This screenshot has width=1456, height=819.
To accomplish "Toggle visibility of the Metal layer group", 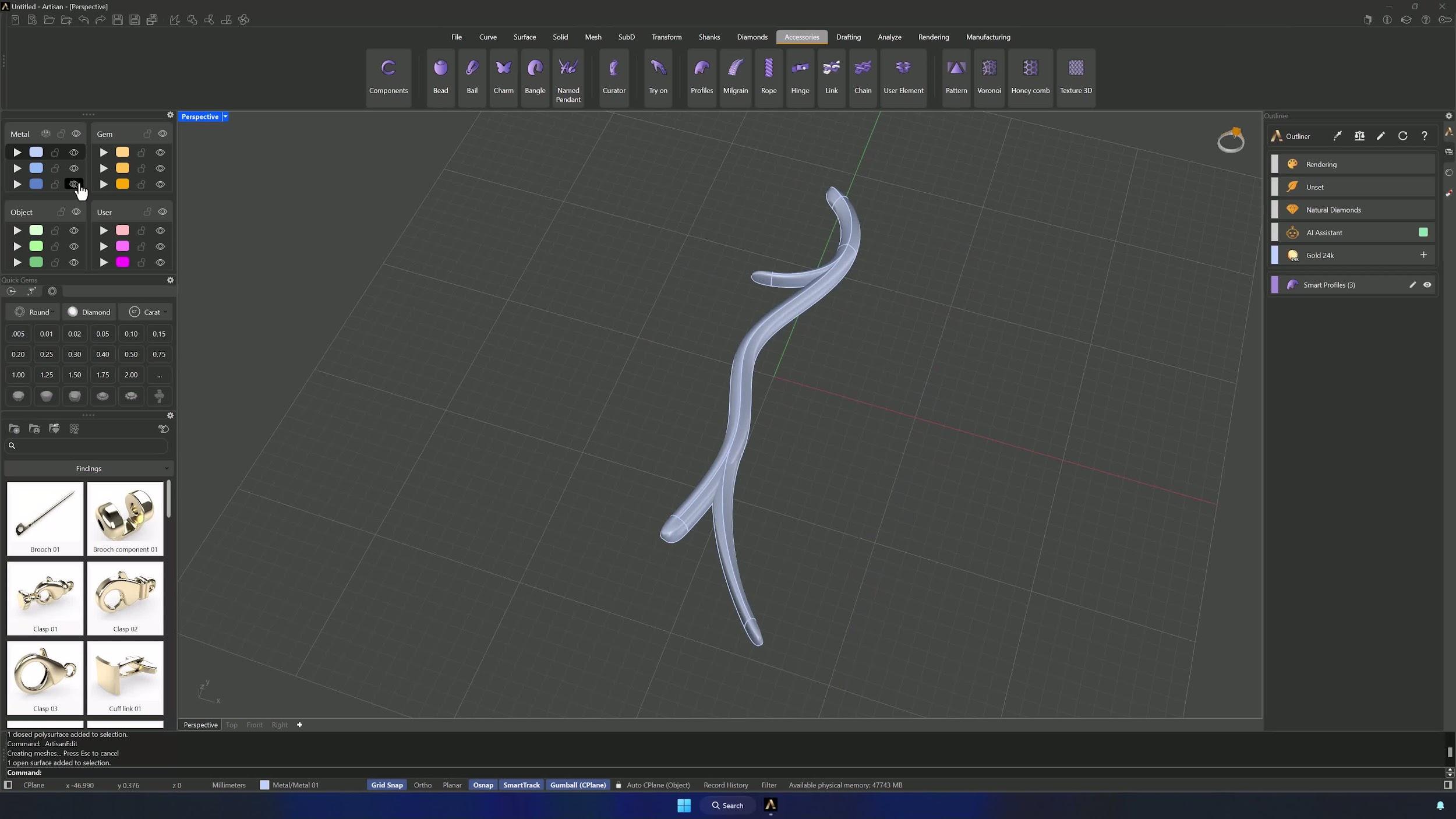I will [76, 134].
